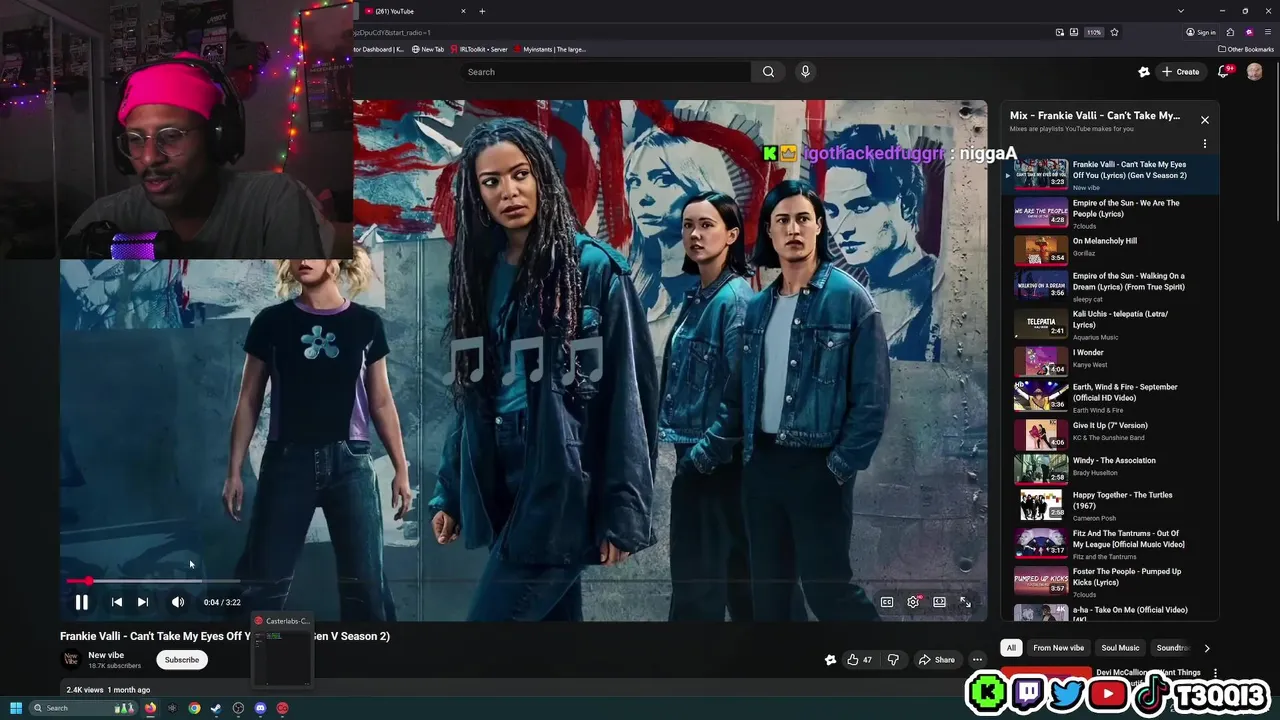Image resolution: width=1280 pixels, height=720 pixels.
Task: Click the YouTube search magnifier button
Action: [x=768, y=72]
